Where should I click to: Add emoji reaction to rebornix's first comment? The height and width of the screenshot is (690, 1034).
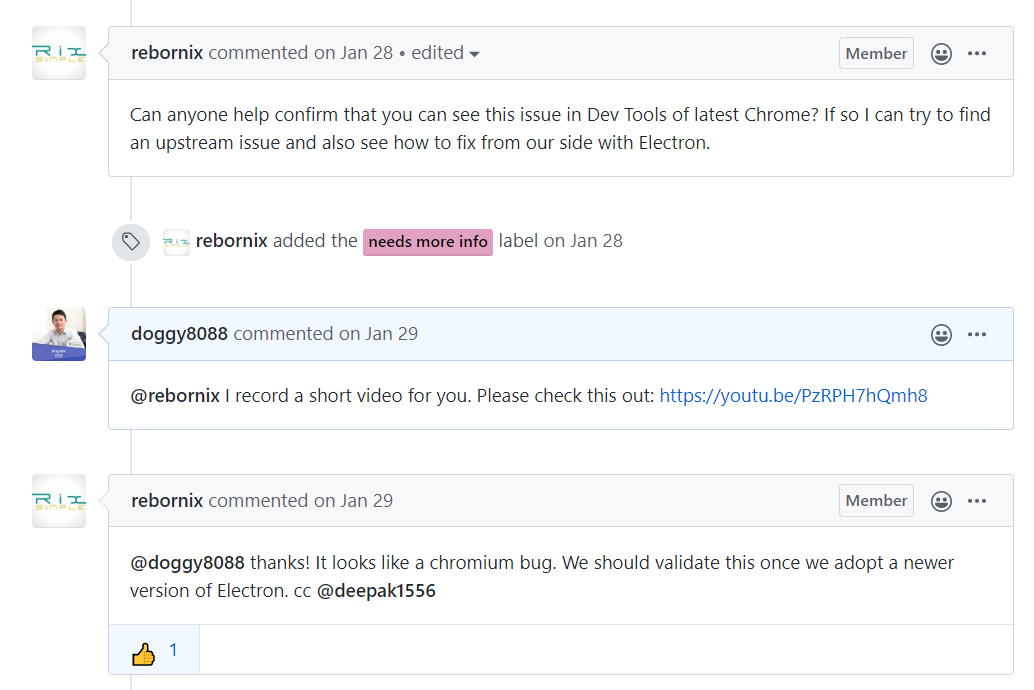click(x=941, y=54)
